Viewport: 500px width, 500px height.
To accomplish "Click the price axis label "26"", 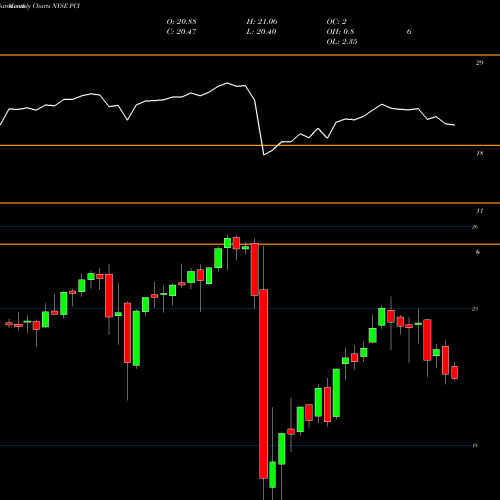I will tap(475, 227).
